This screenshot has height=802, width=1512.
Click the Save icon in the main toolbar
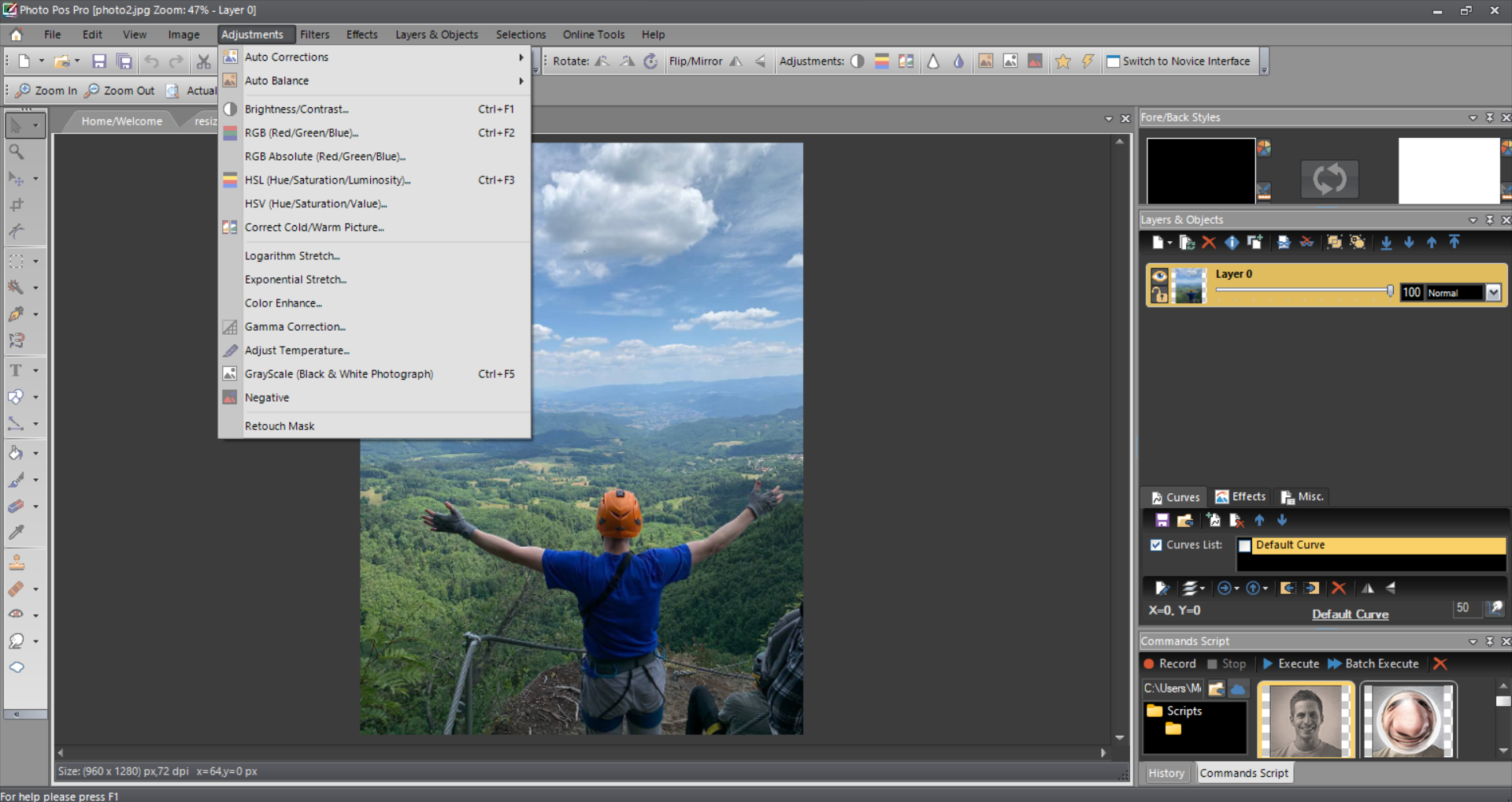tap(99, 61)
